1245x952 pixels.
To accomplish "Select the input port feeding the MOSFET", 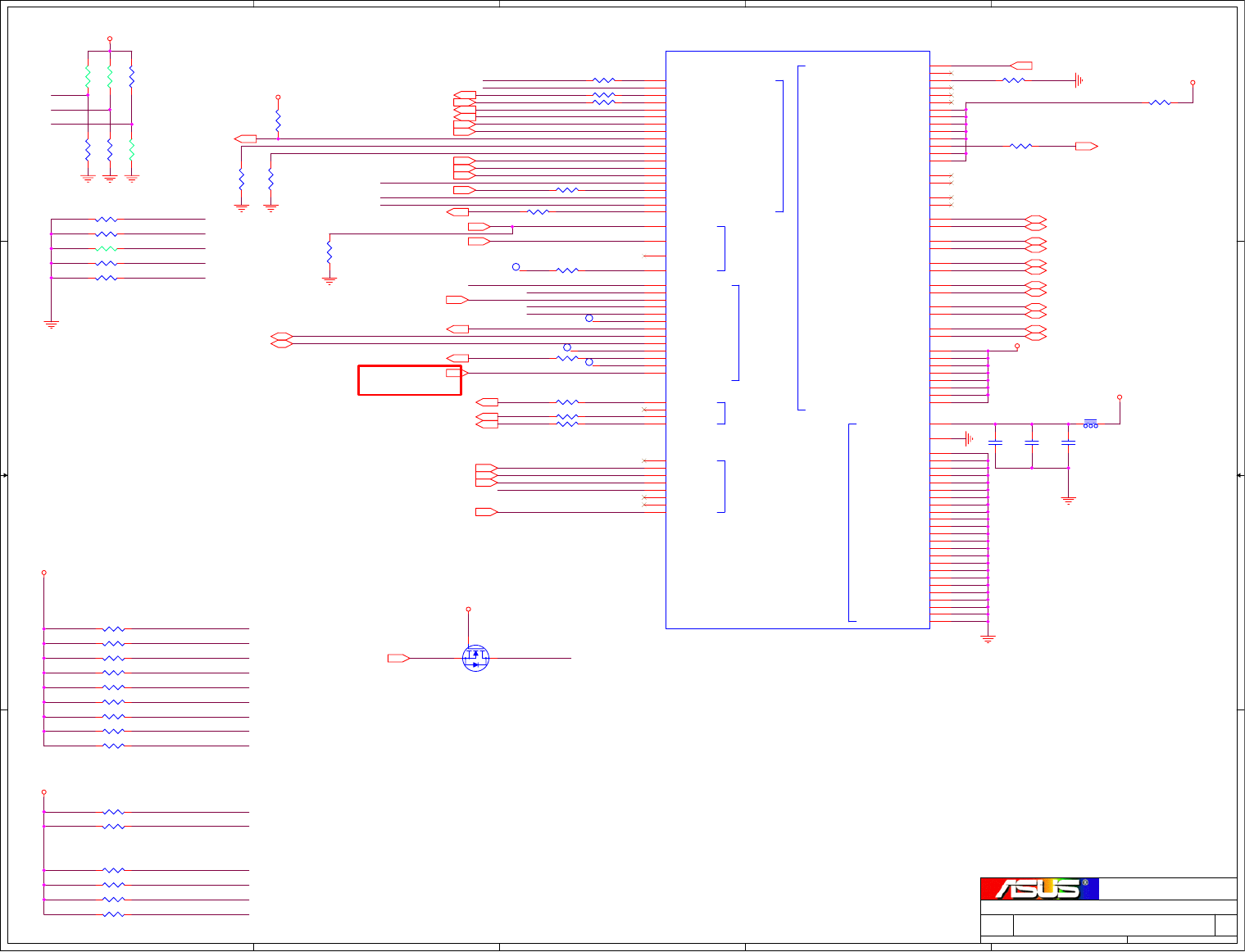I will (398, 658).
